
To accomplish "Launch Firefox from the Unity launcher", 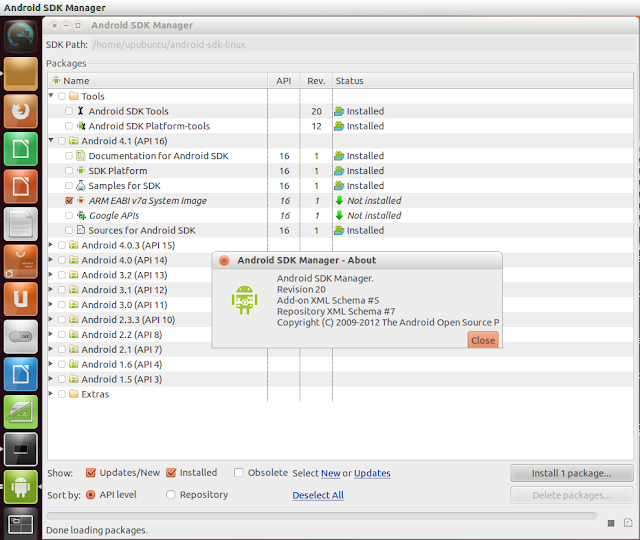I will [20, 111].
